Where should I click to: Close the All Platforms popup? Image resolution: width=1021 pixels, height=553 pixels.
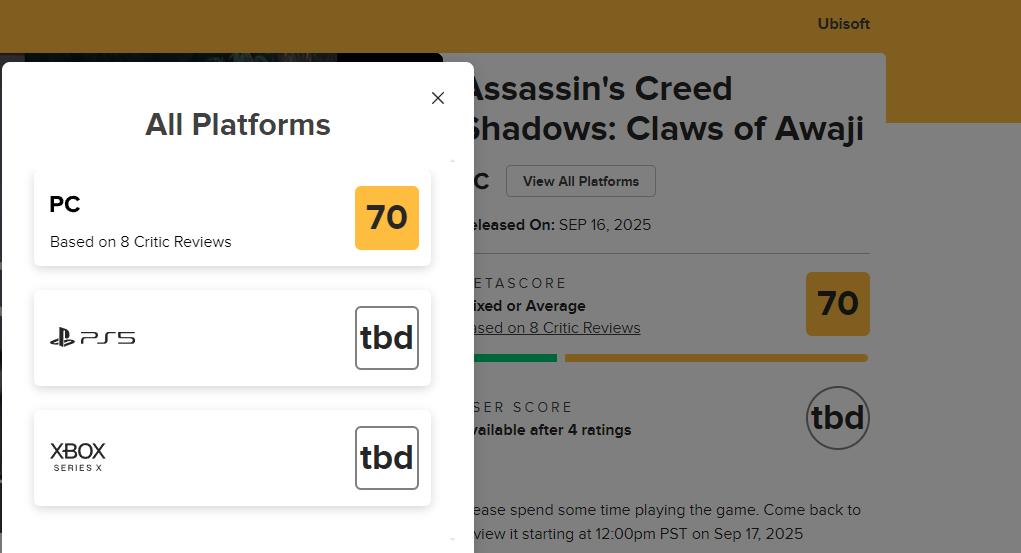point(437,98)
